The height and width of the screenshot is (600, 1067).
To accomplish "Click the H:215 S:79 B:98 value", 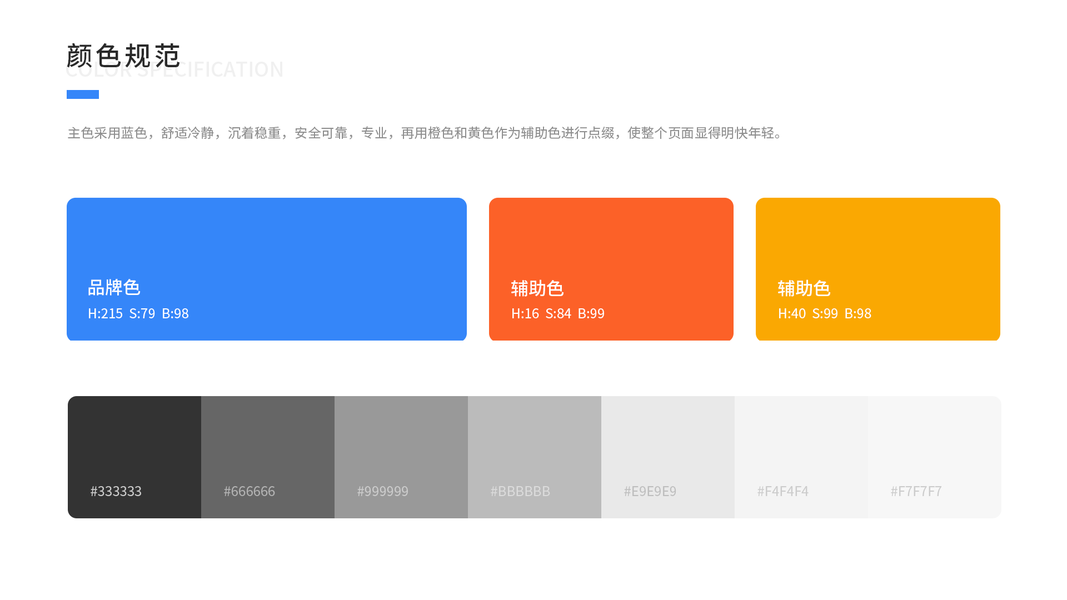I will click(x=138, y=314).
